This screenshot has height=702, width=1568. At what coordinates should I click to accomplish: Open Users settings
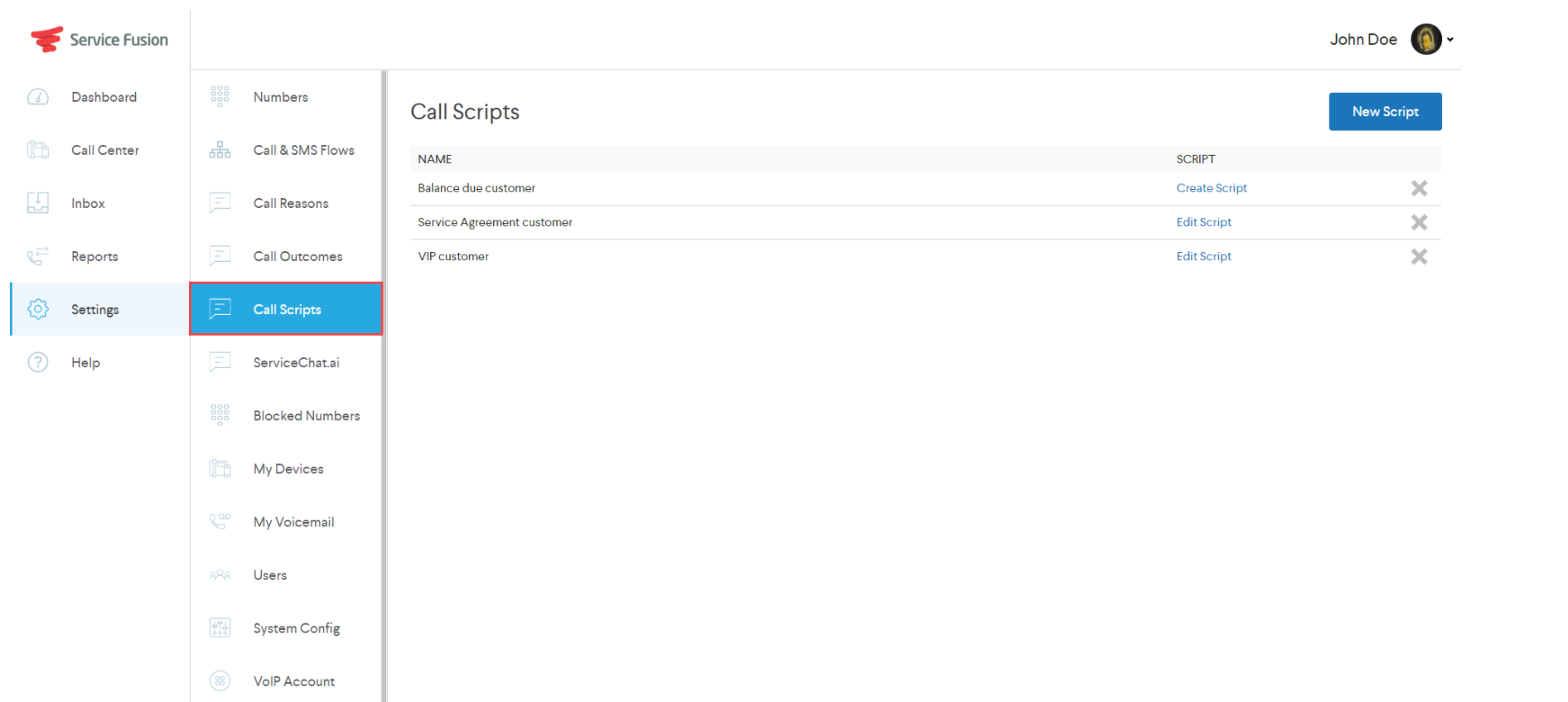[286, 574]
